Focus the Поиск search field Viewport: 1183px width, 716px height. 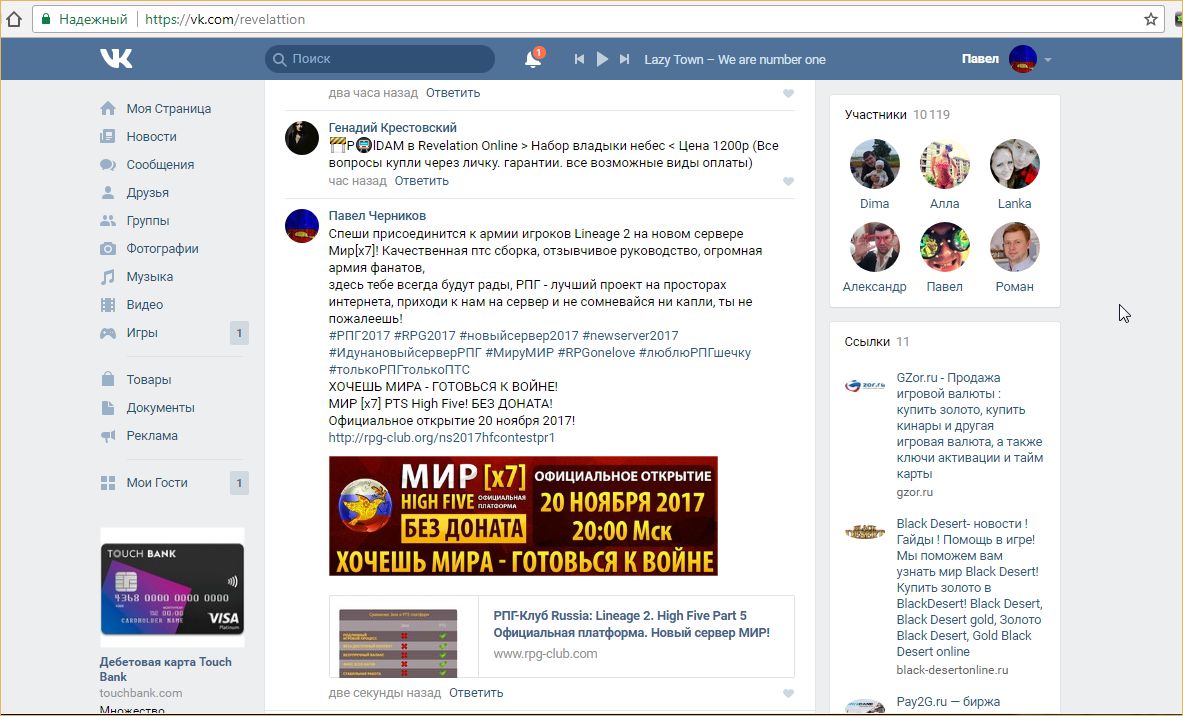click(x=379, y=59)
